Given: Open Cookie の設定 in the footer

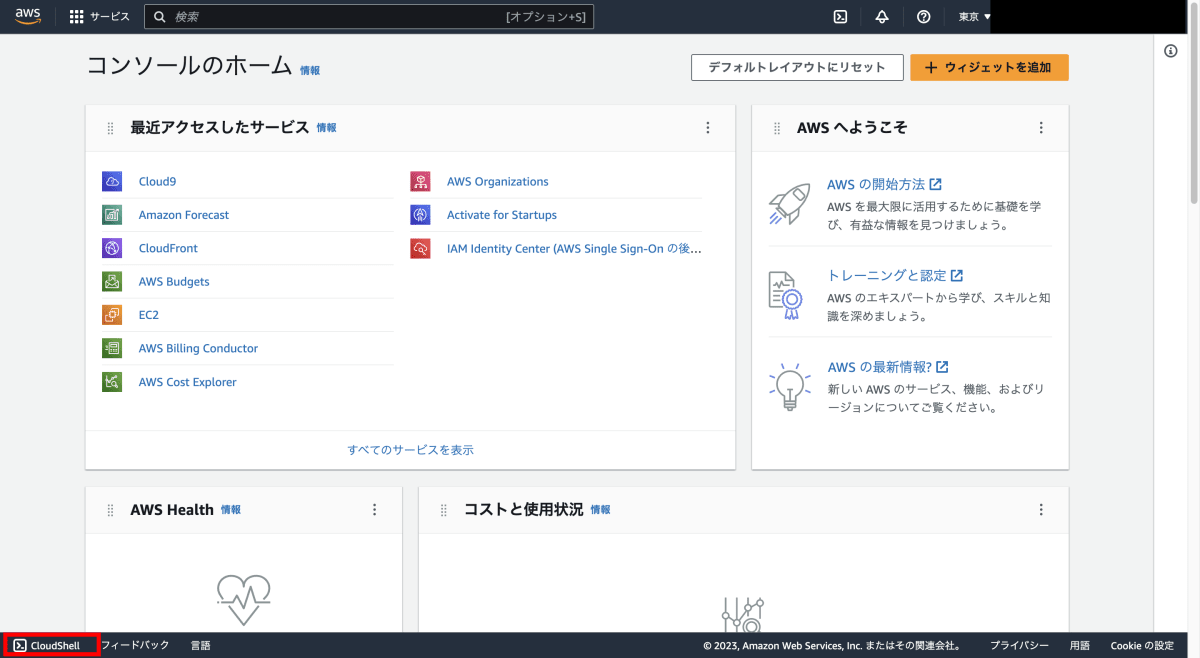Looking at the screenshot, I should tap(1142, 646).
